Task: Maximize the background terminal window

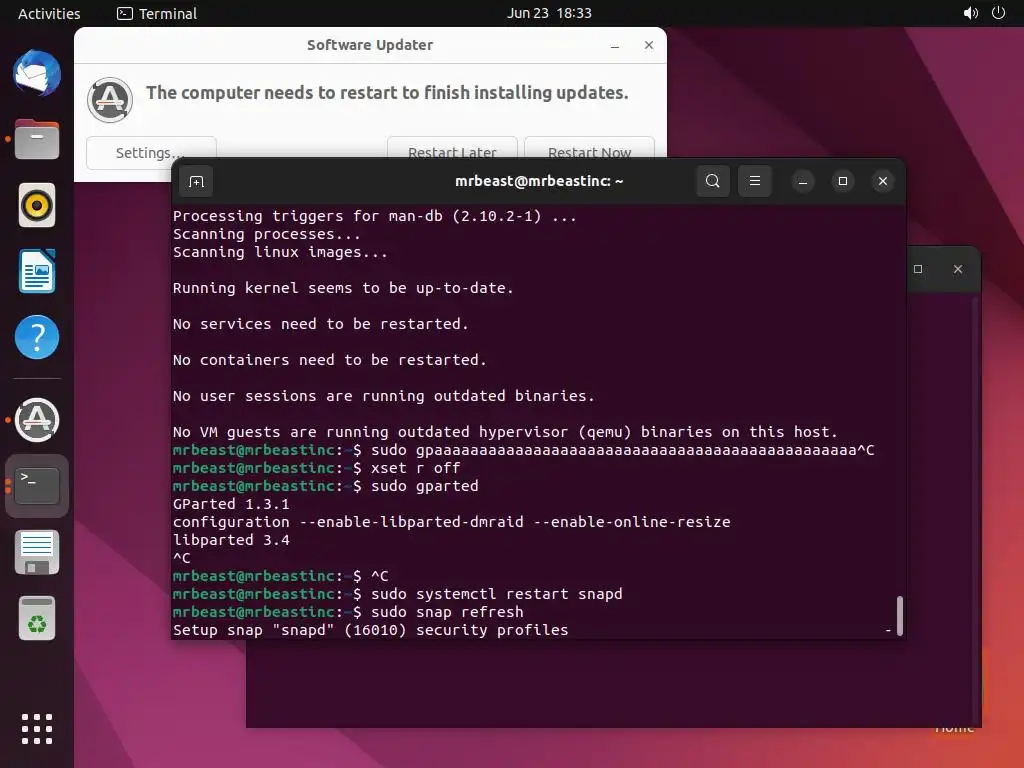Action: (918, 269)
